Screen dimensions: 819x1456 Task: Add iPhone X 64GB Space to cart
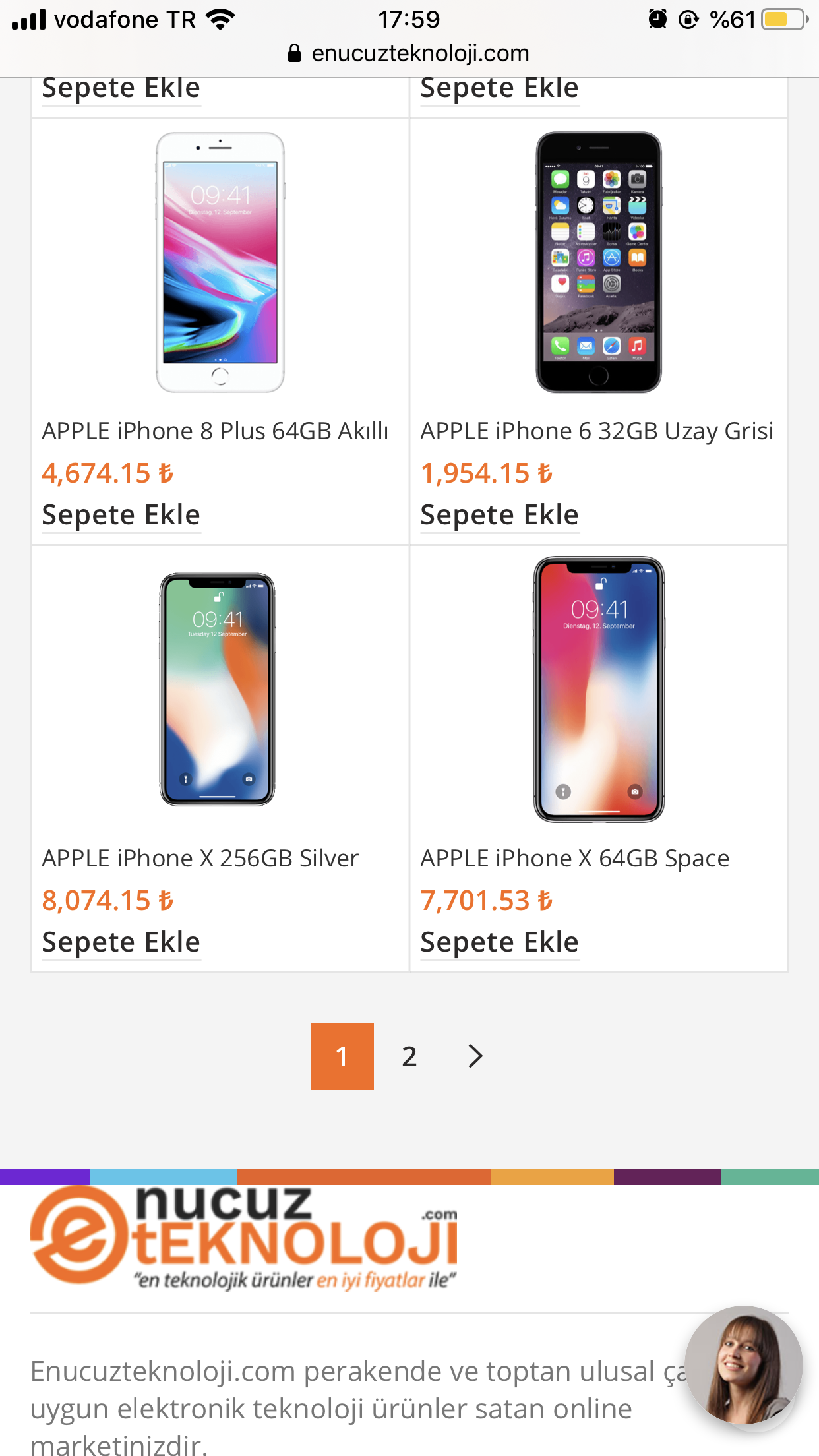499,942
